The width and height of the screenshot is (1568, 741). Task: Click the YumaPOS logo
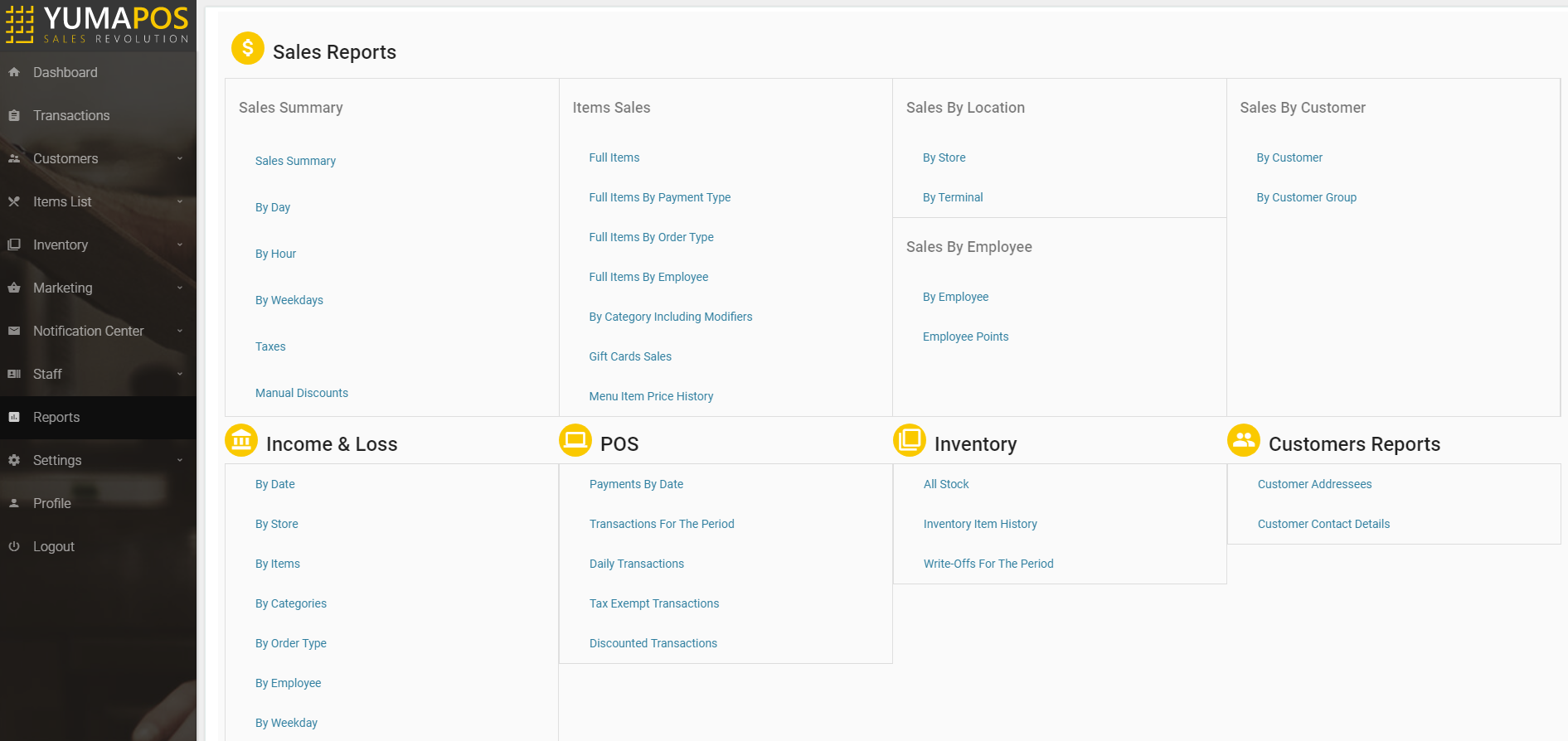click(98, 25)
